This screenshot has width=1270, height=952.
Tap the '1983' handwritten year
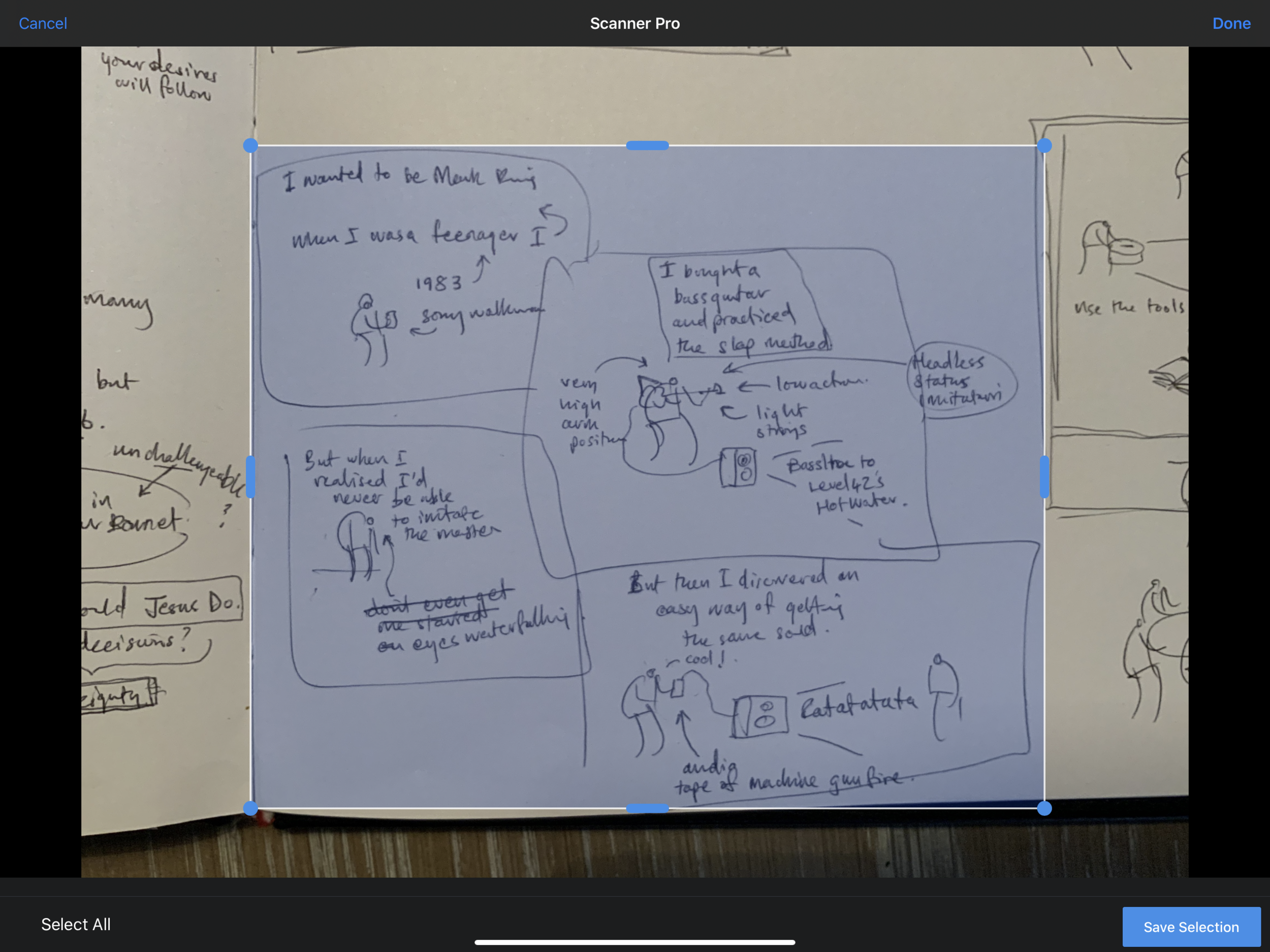click(438, 283)
